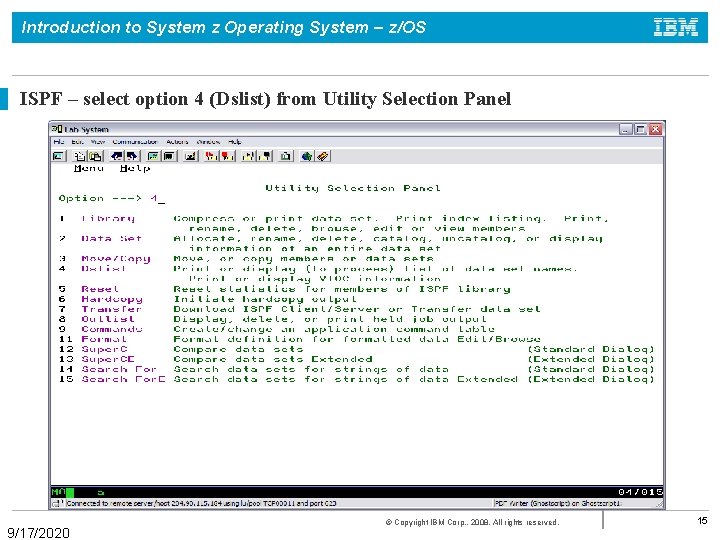Click 'Reset statistics for members of ISPF library'
Image resolution: width=720 pixels, height=540 pixels.
pyautogui.click(x=342, y=289)
